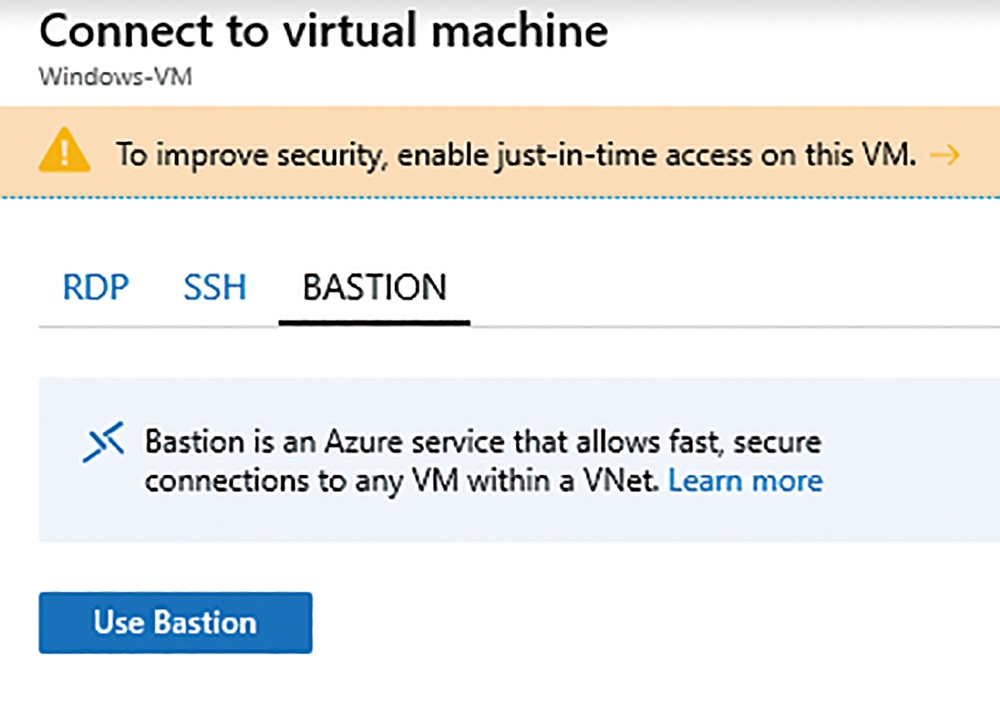Click the word 'machine' in page title
Image resolution: width=1000 pixels, height=716 pixels.
tap(520, 31)
